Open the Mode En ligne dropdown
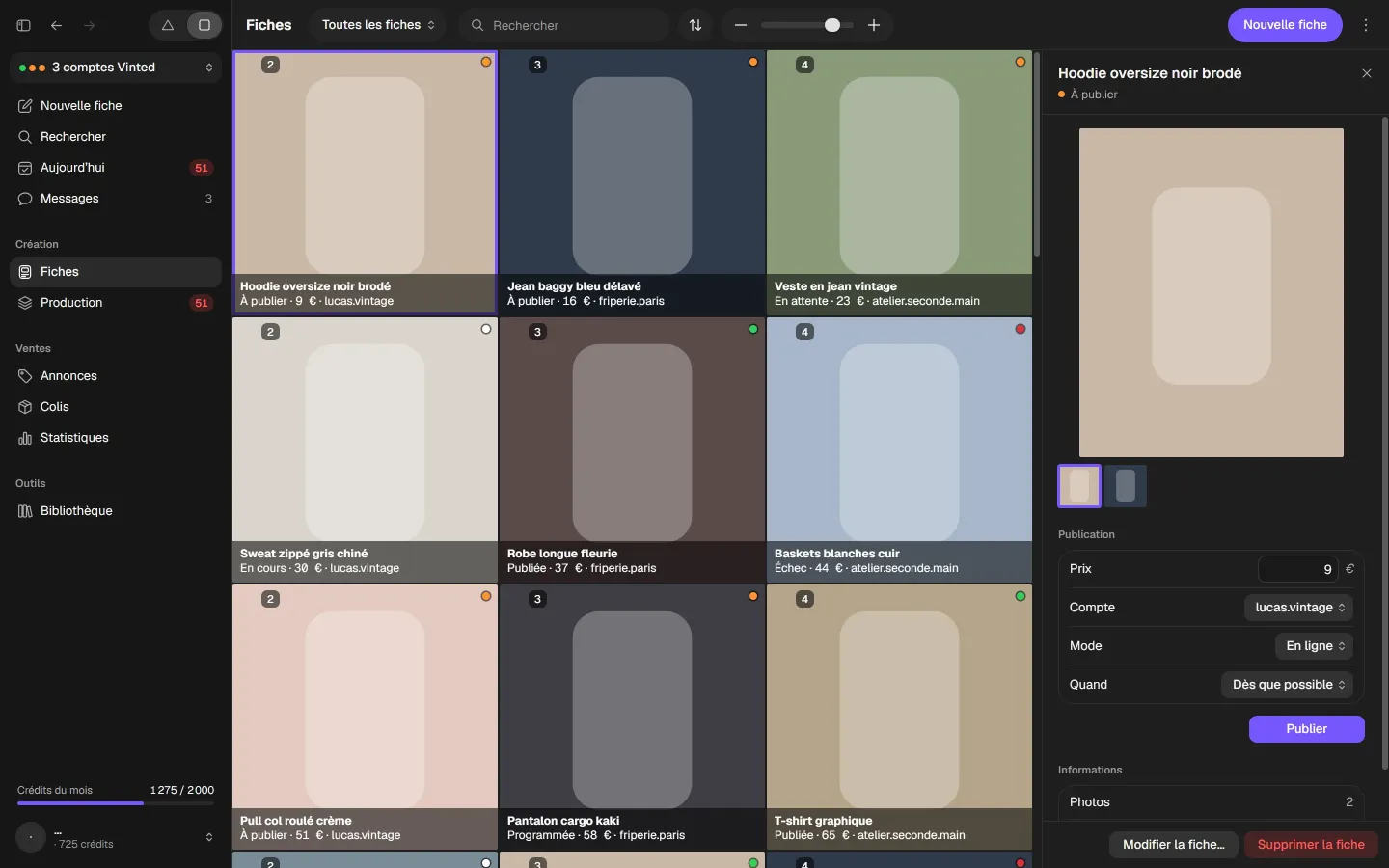The height and width of the screenshot is (868, 1389). coord(1314,646)
